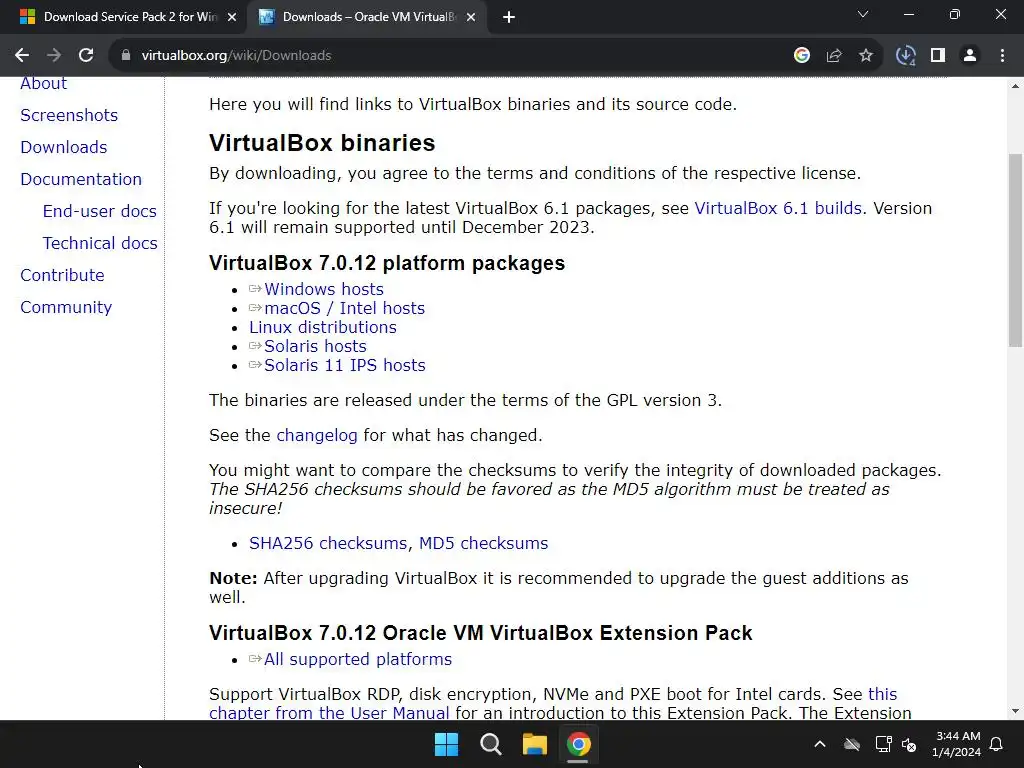The height and width of the screenshot is (768, 1024).
Task: Download the Solaris hosts package
Action: [315, 346]
